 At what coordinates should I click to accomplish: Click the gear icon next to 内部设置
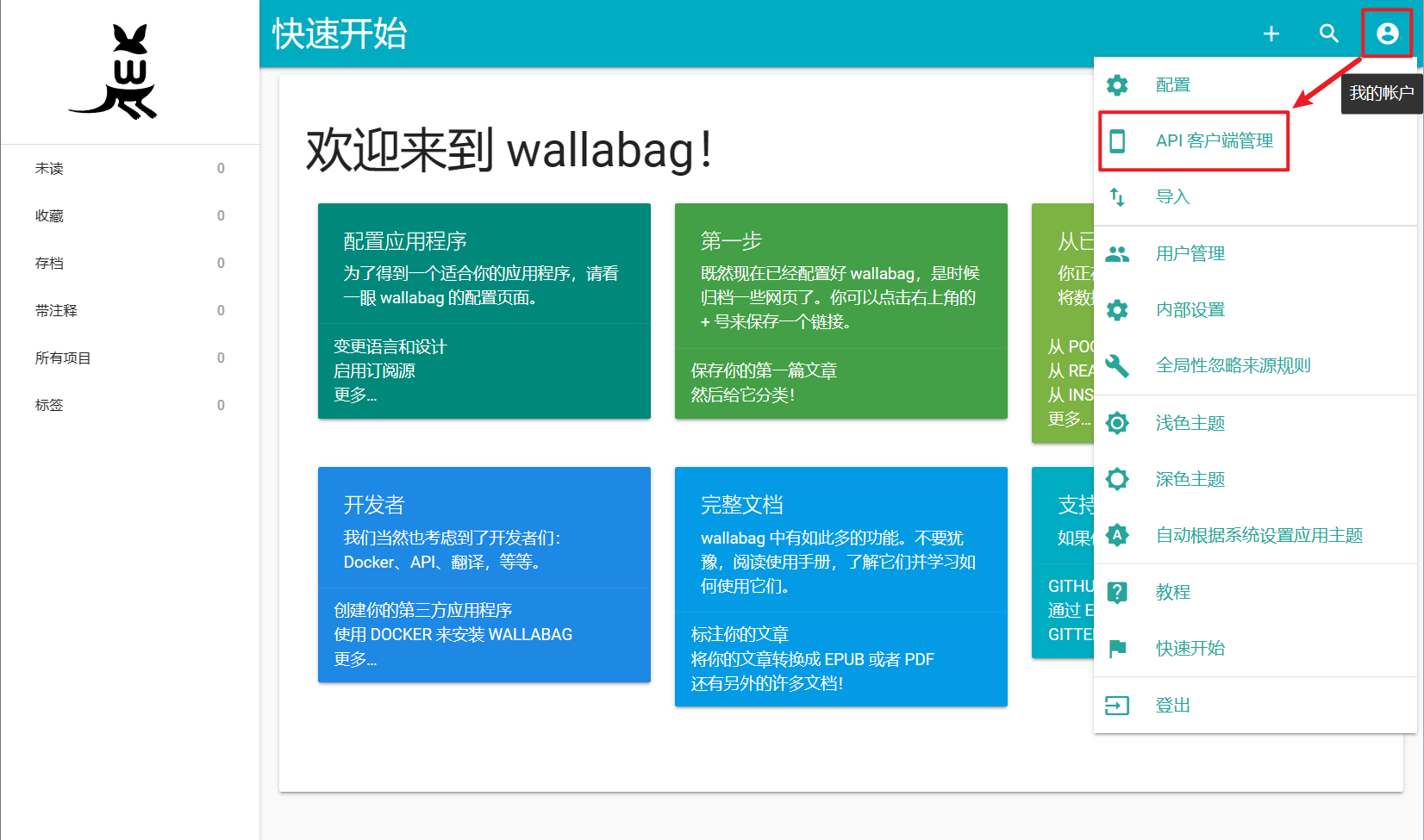coord(1117,309)
